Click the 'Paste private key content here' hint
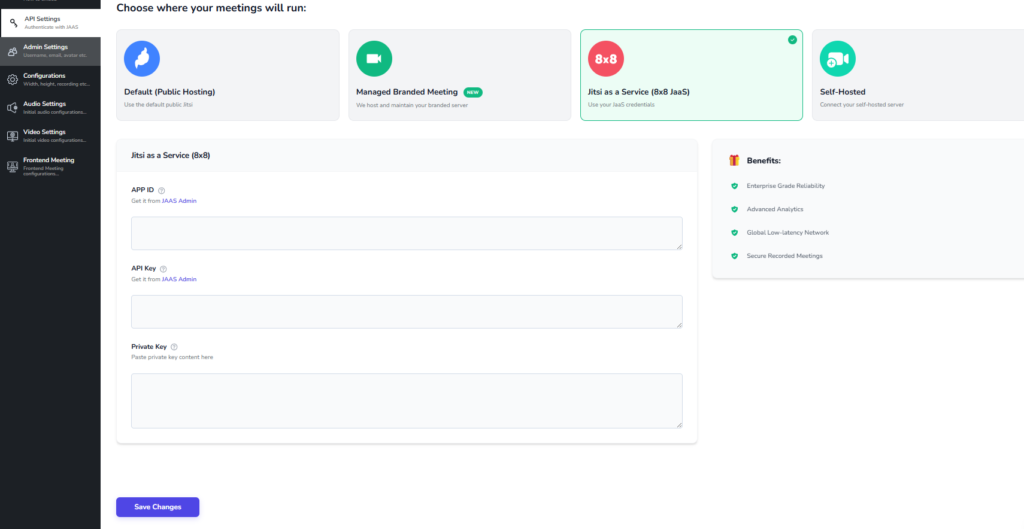The height and width of the screenshot is (529, 1024). (172, 357)
